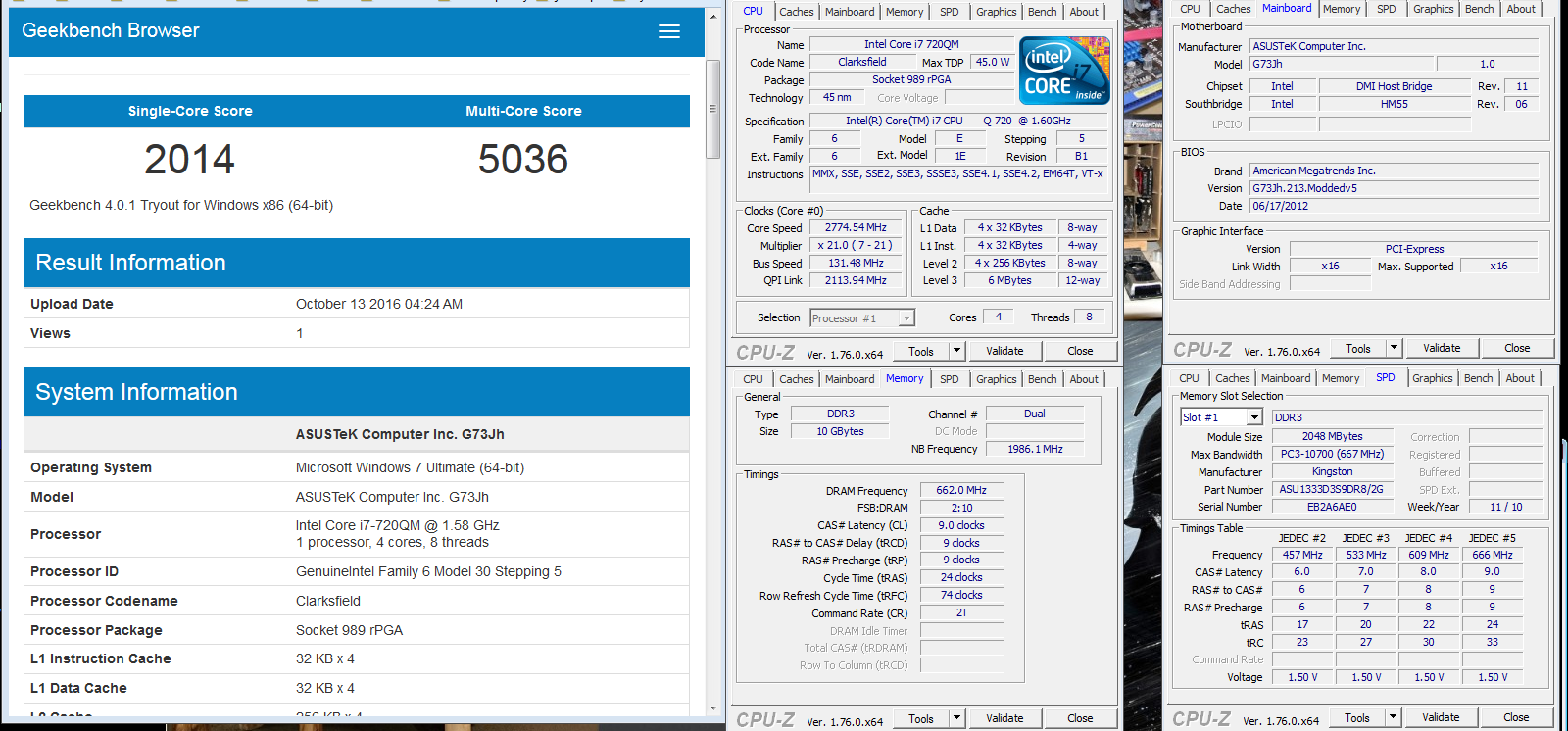Screen dimensions: 1568x731
Task: Select CPU tab in Mainboard window
Action: click(x=1190, y=9)
